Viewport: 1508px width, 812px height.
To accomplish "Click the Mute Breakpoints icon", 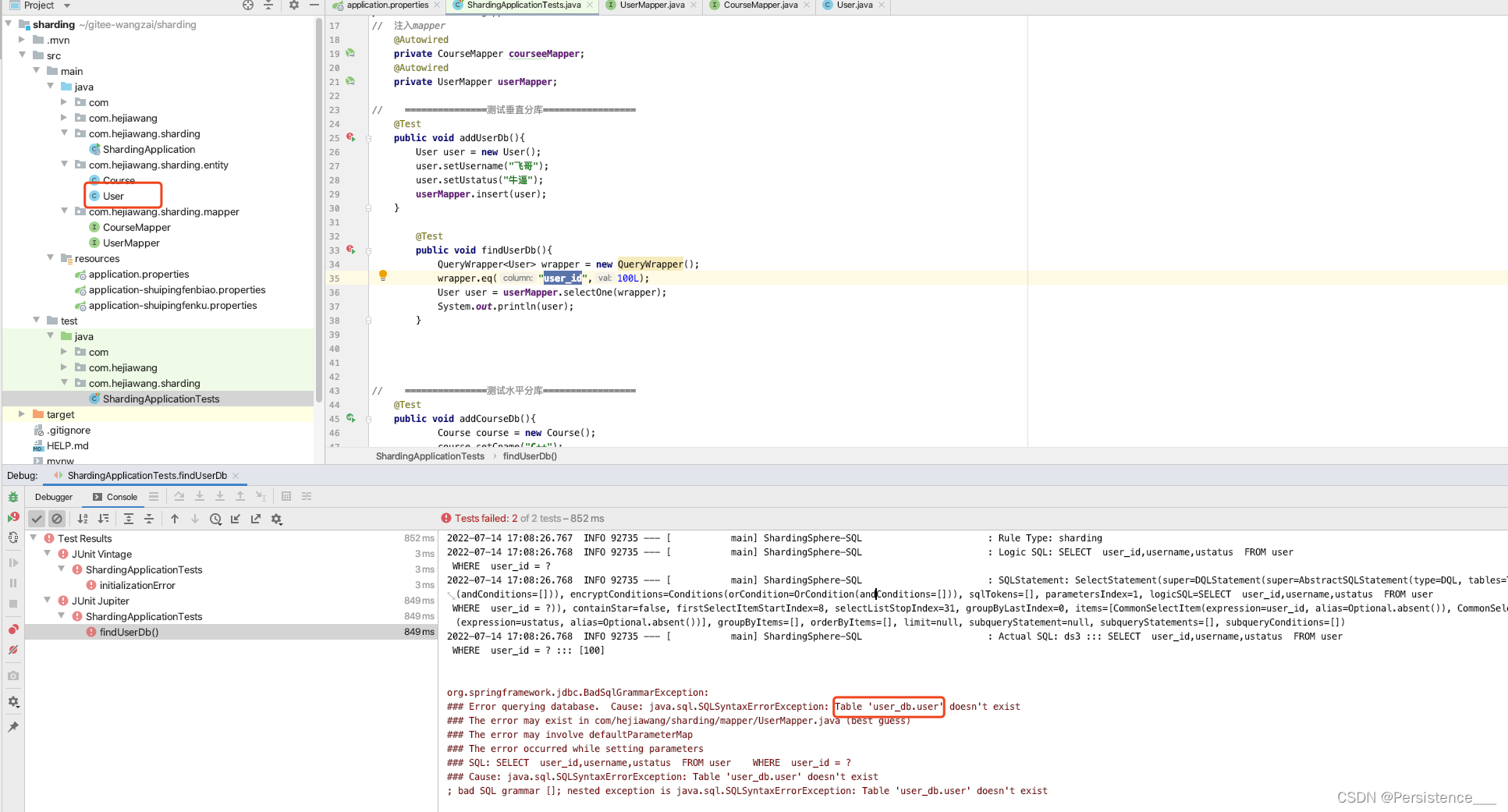I will [x=13, y=650].
